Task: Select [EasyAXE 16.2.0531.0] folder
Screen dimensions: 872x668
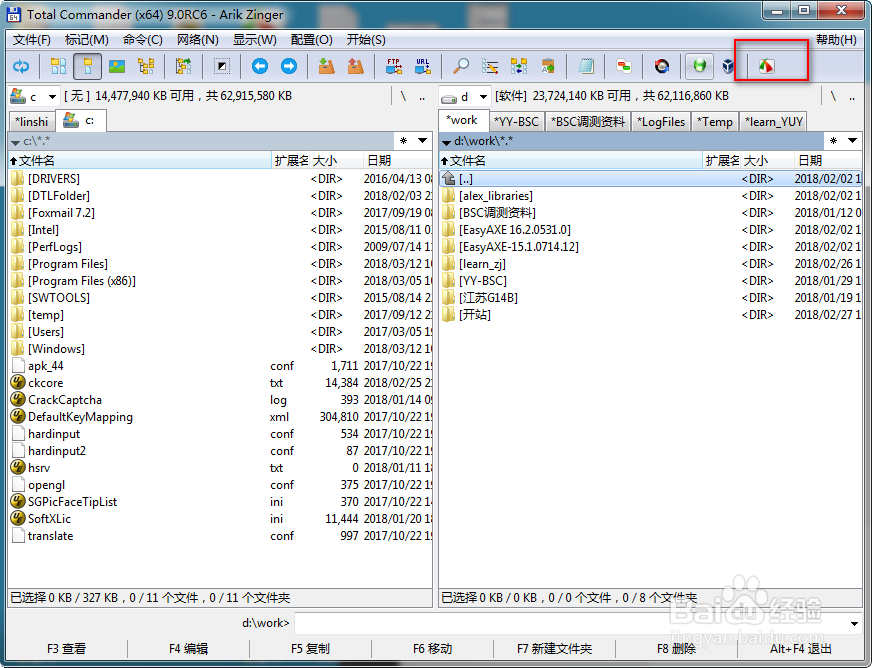Action: [x=514, y=230]
